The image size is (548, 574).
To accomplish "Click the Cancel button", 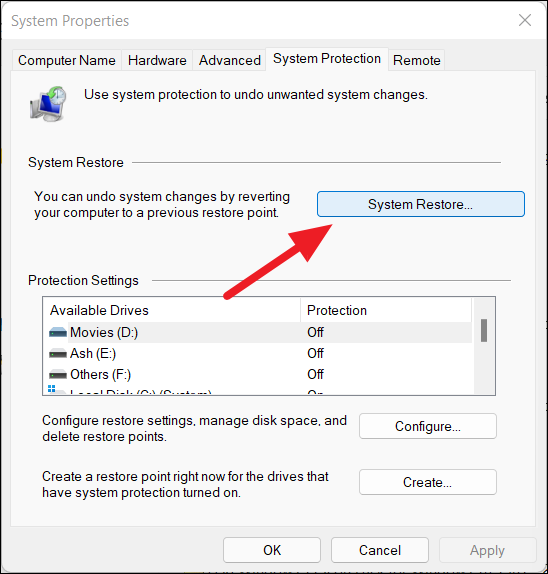I will [380, 550].
